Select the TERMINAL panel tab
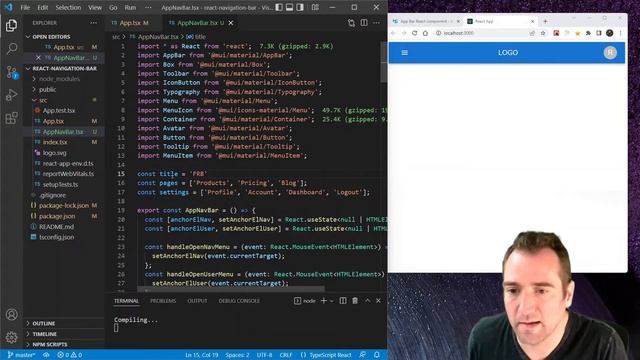Image resolution: width=640 pixels, height=360 pixels. pos(126,301)
